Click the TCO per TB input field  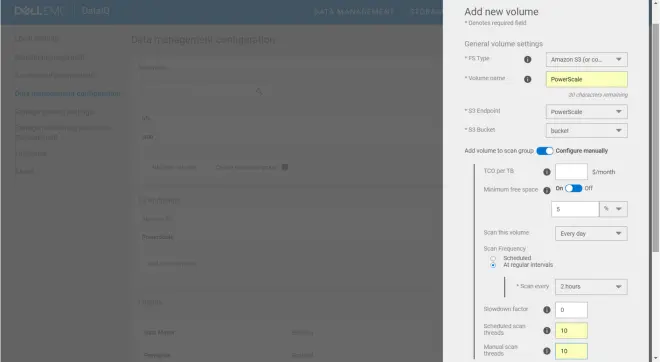pos(571,172)
